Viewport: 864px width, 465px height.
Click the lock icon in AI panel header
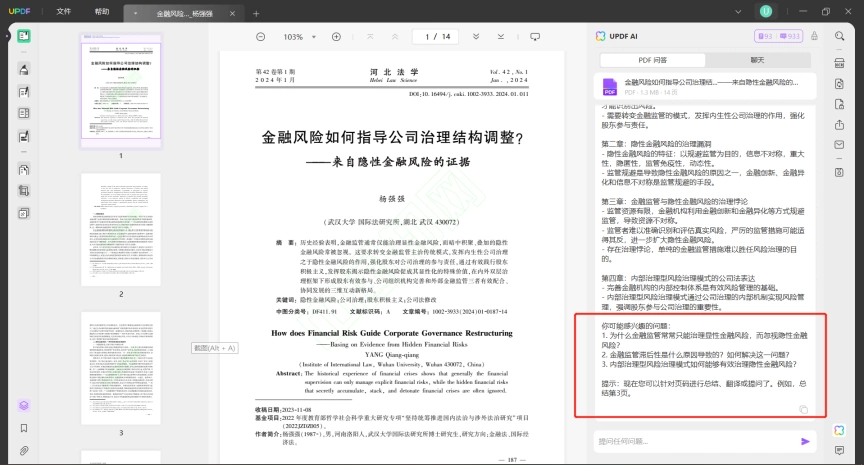[x=814, y=36]
